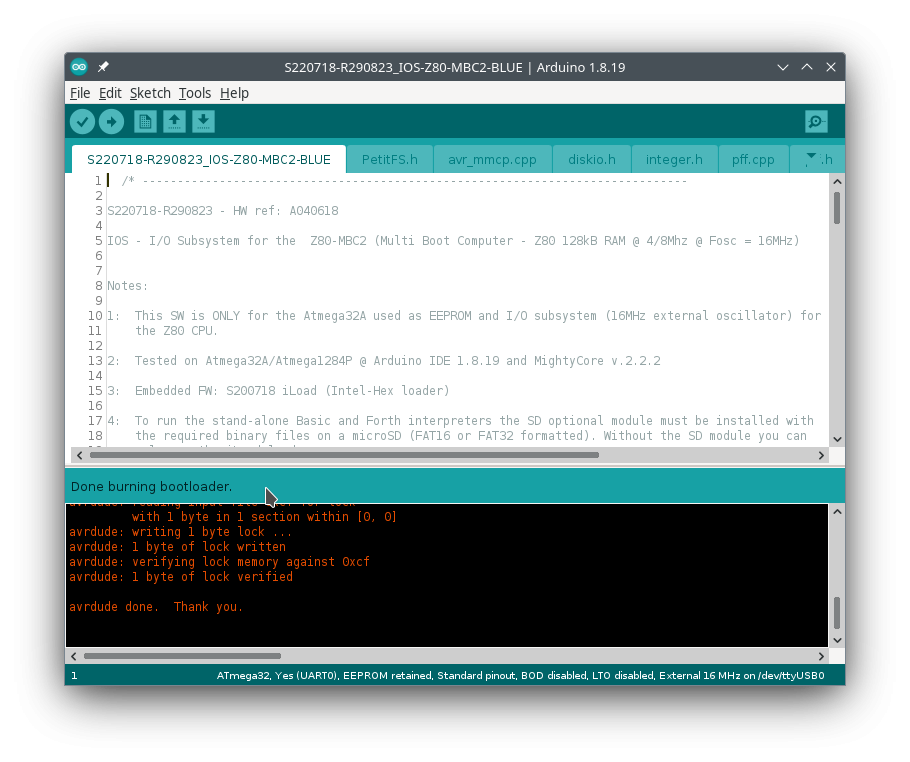Viewport: 910px width, 762px height.
Task: Toggle the window pin icon
Action: [x=103, y=67]
